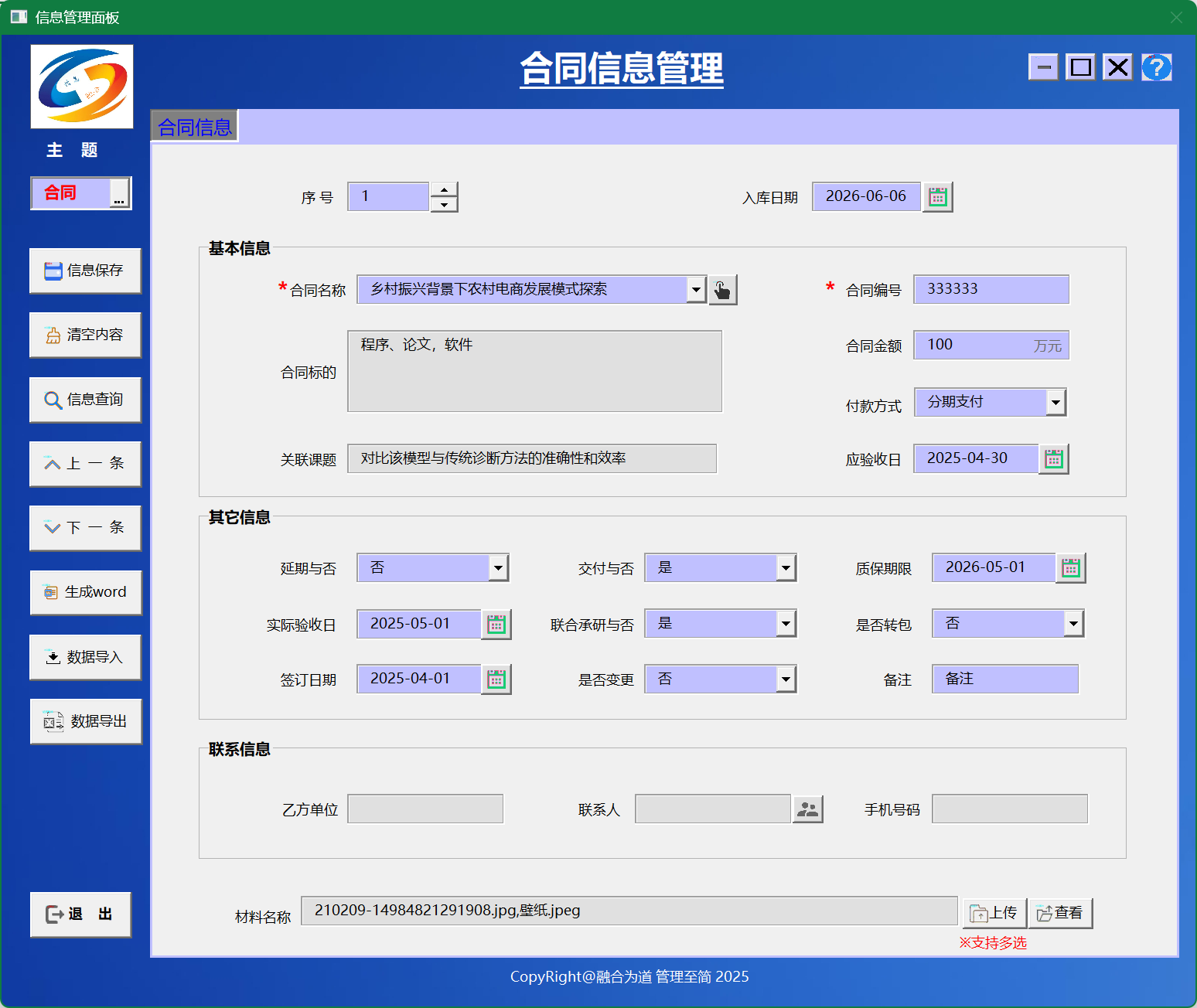
Task: Click the inner maximize square button
Action: click(1080, 67)
